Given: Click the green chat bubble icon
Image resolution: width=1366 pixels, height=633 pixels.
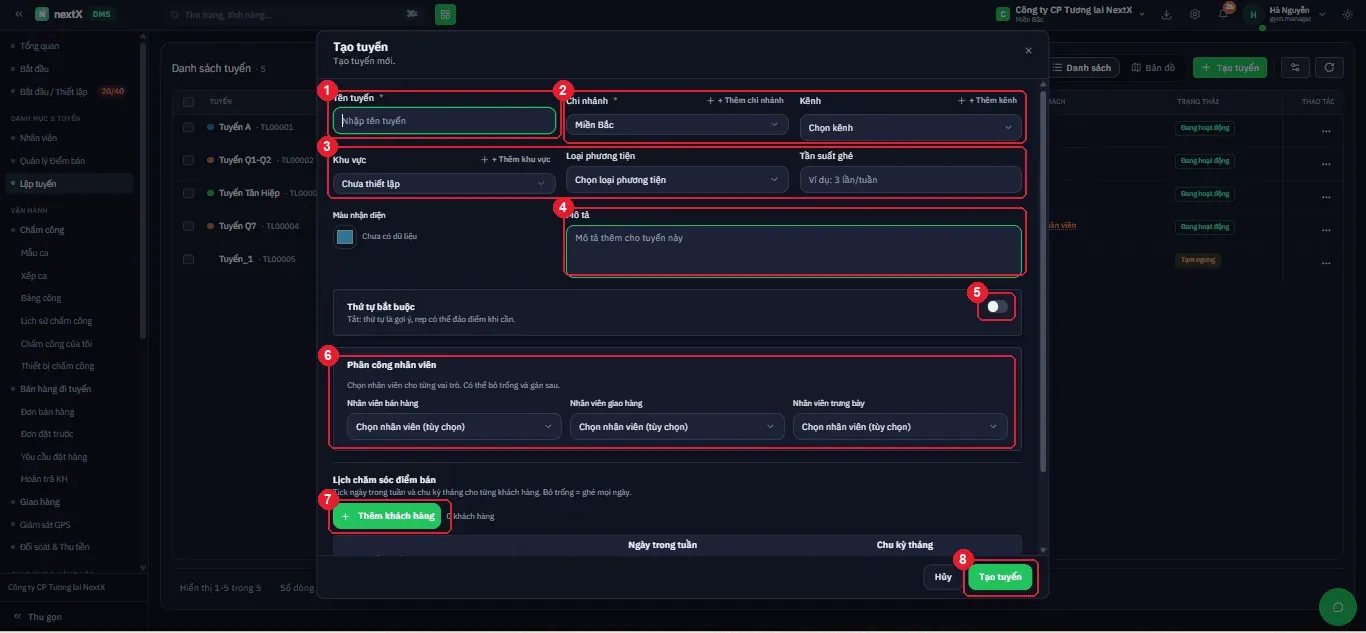Looking at the screenshot, I should pyautogui.click(x=1337, y=606).
